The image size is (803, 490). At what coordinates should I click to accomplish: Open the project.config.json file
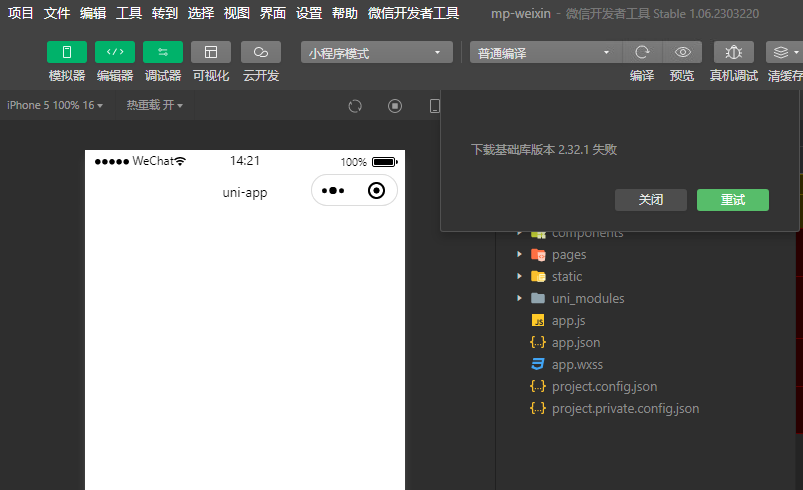coord(604,387)
